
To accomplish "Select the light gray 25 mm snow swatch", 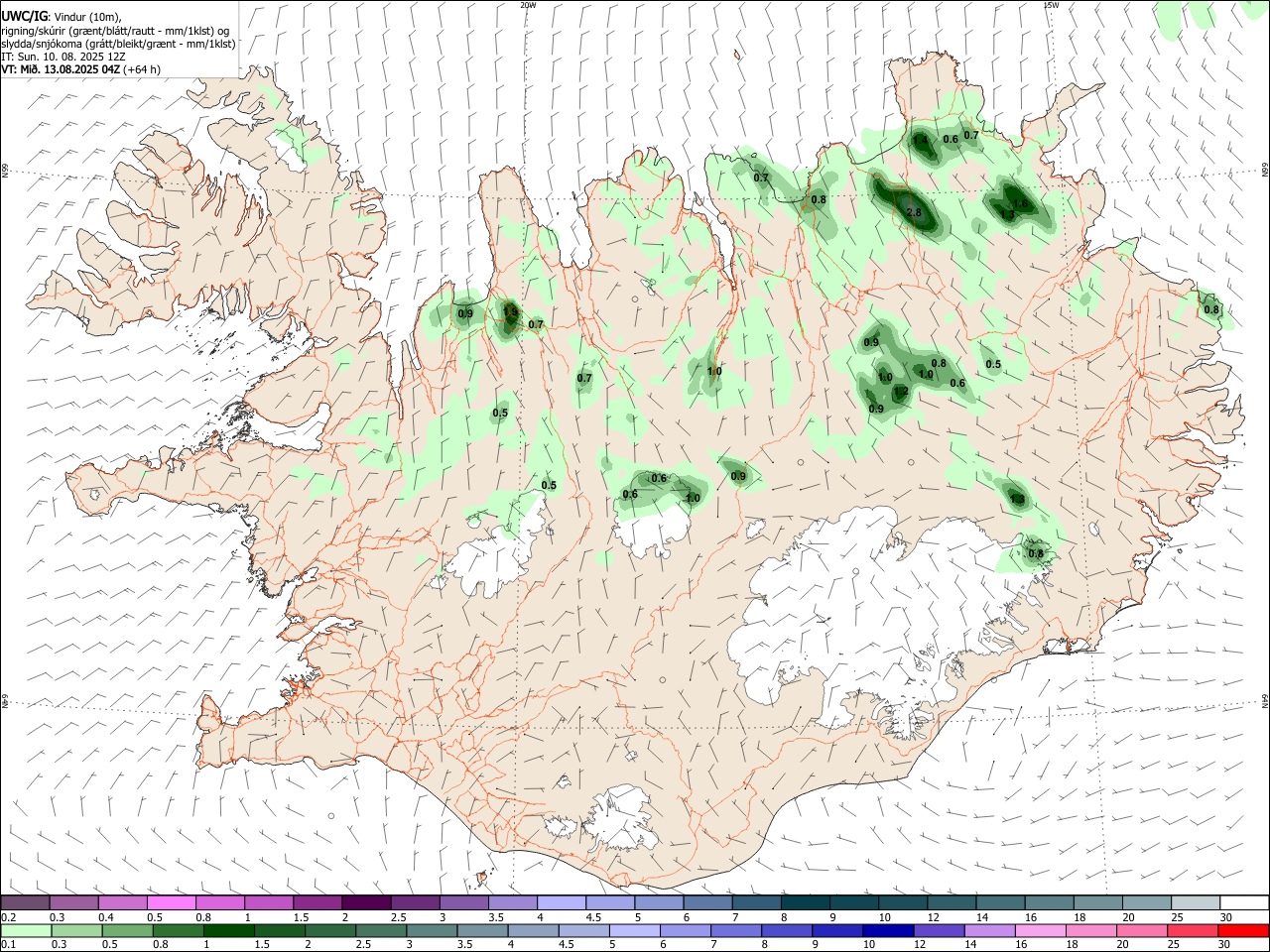I will coord(1194,902).
